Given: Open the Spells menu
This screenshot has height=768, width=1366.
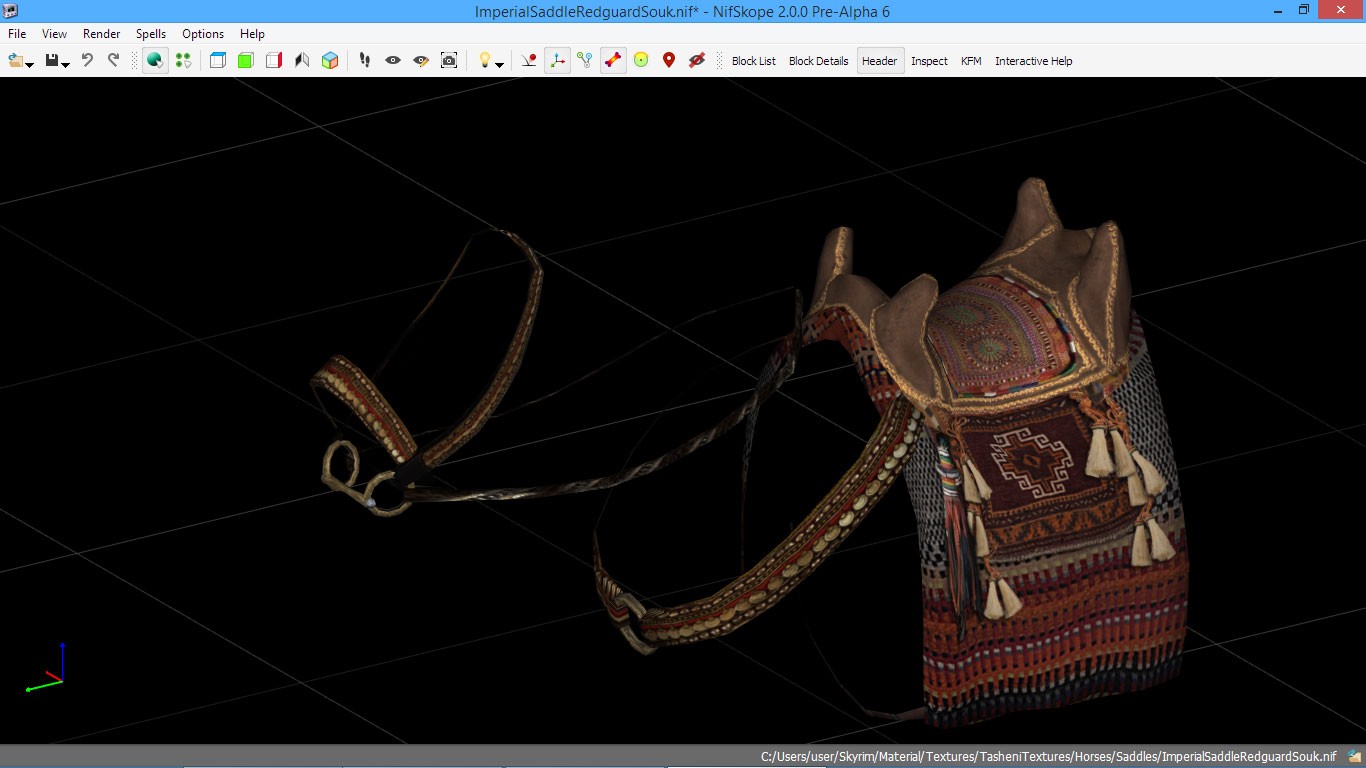Looking at the screenshot, I should [x=151, y=34].
